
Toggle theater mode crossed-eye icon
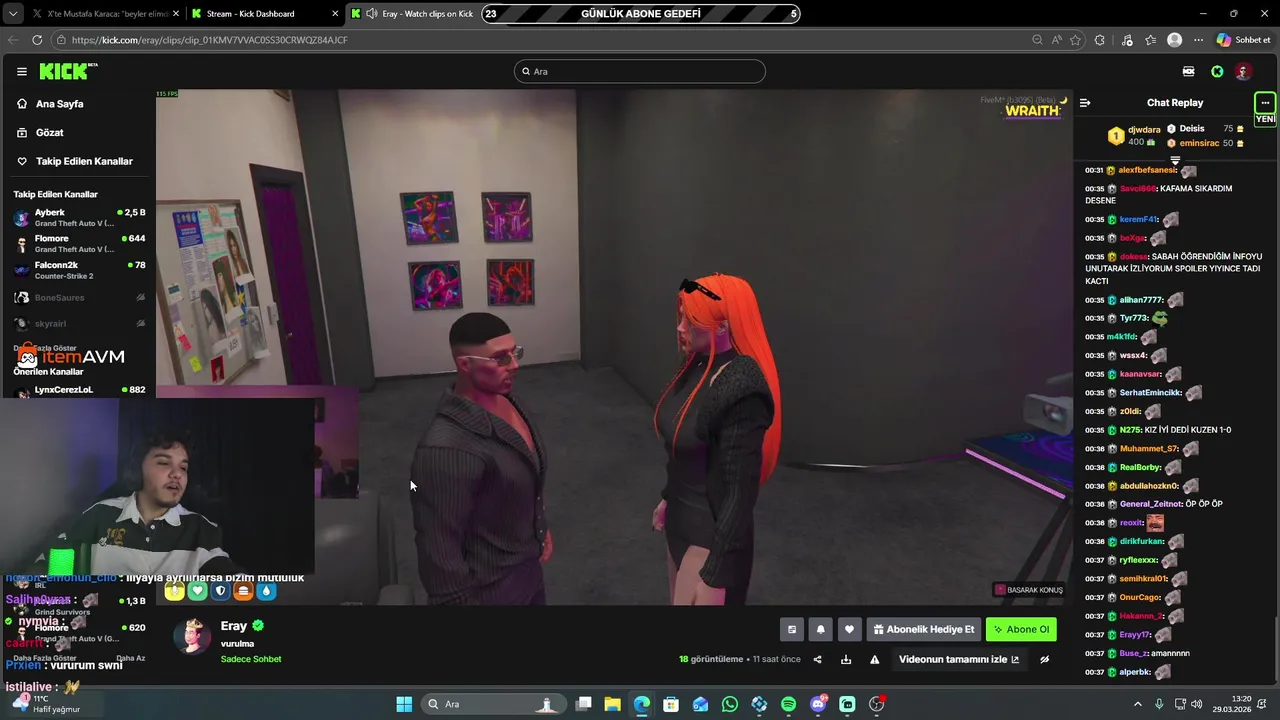pos(1044,660)
